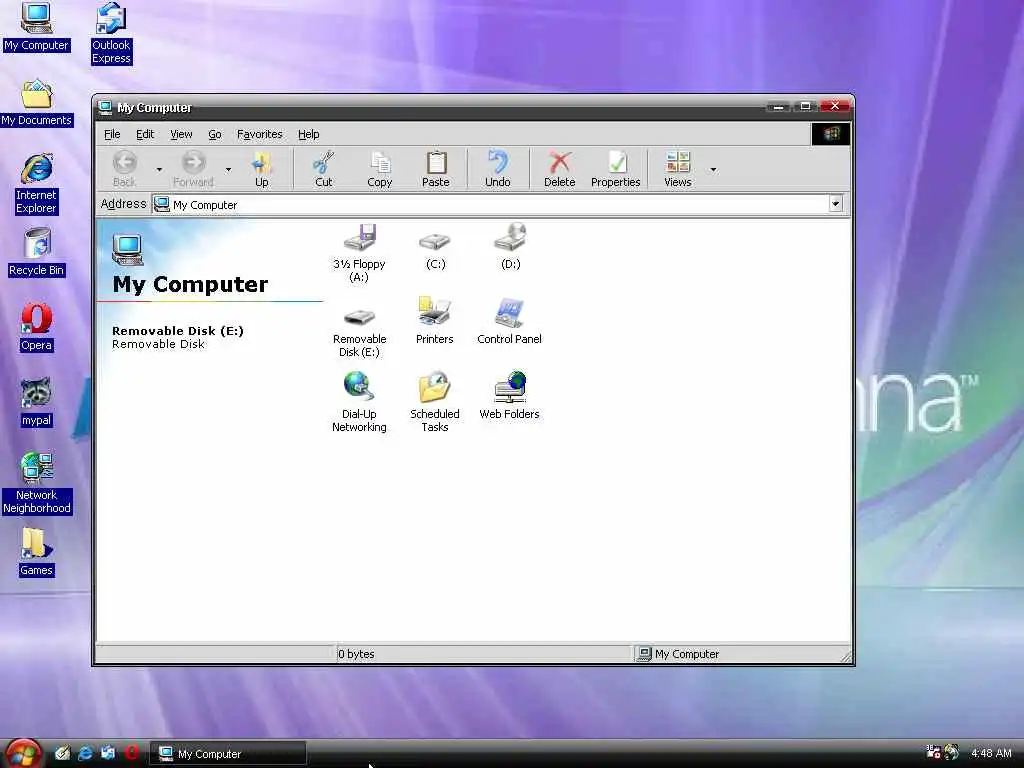The height and width of the screenshot is (768, 1024).
Task: Select the Games folder desktop icon
Action: pyautogui.click(x=37, y=552)
